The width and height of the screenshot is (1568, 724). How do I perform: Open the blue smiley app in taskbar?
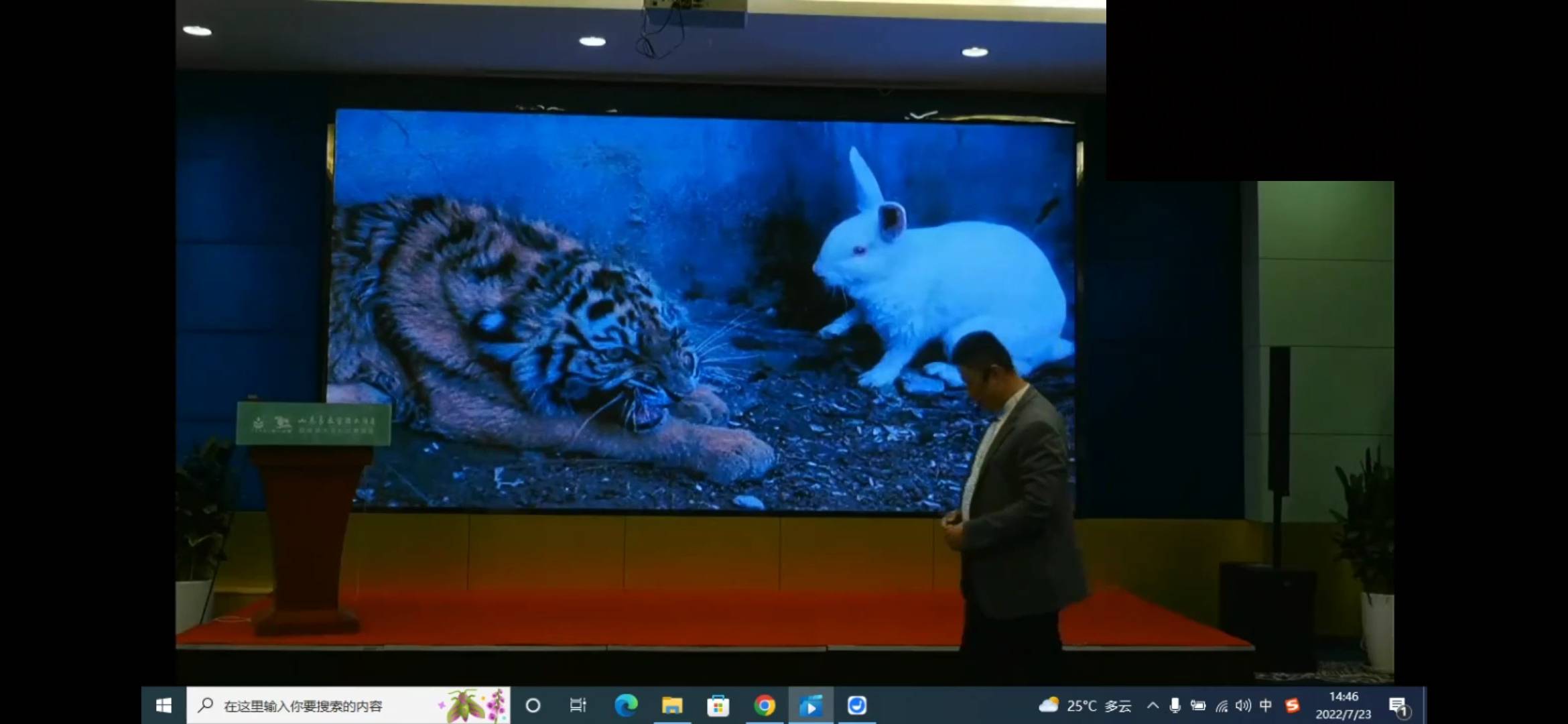tap(857, 705)
